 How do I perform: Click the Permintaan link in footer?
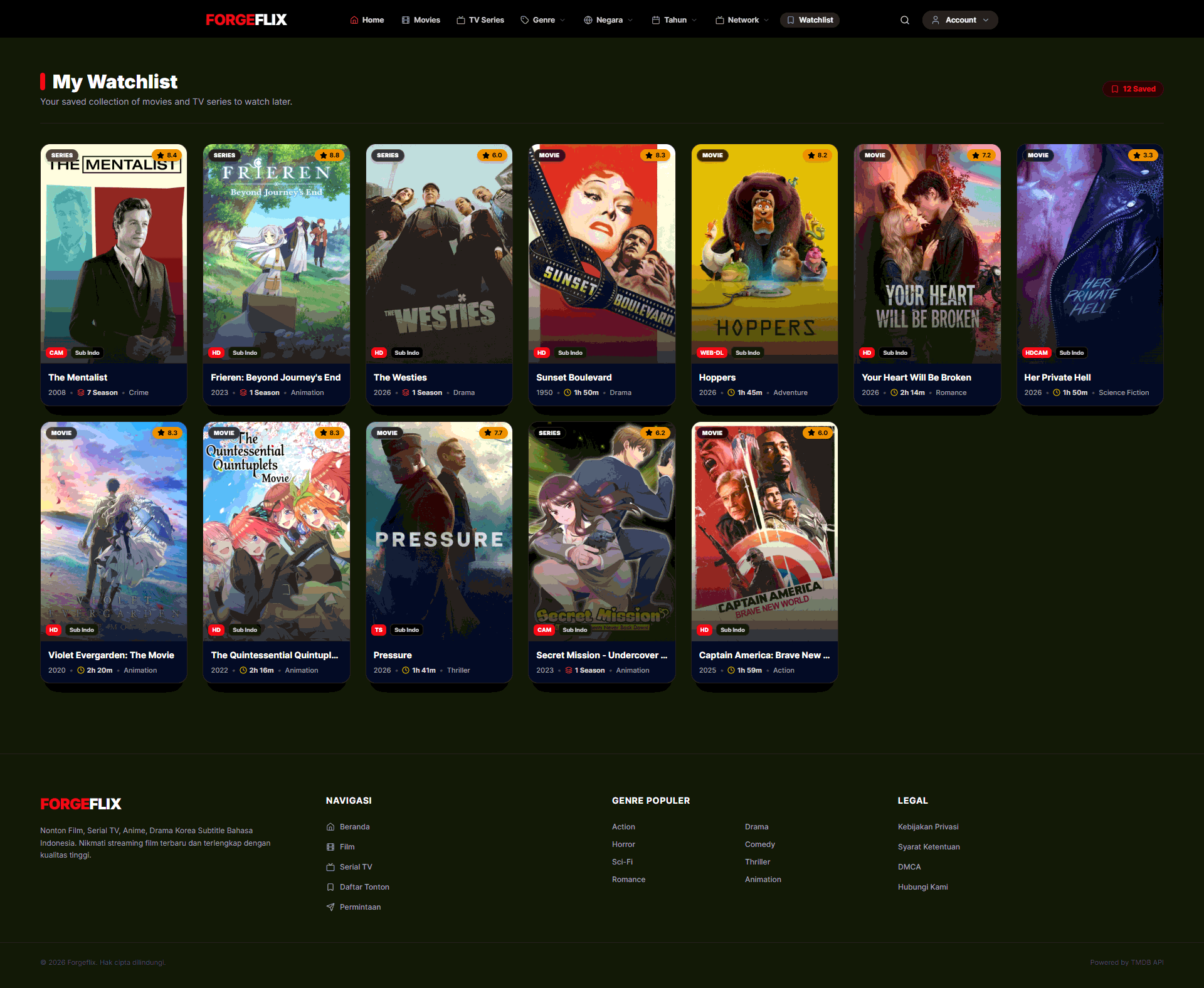(354, 907)
